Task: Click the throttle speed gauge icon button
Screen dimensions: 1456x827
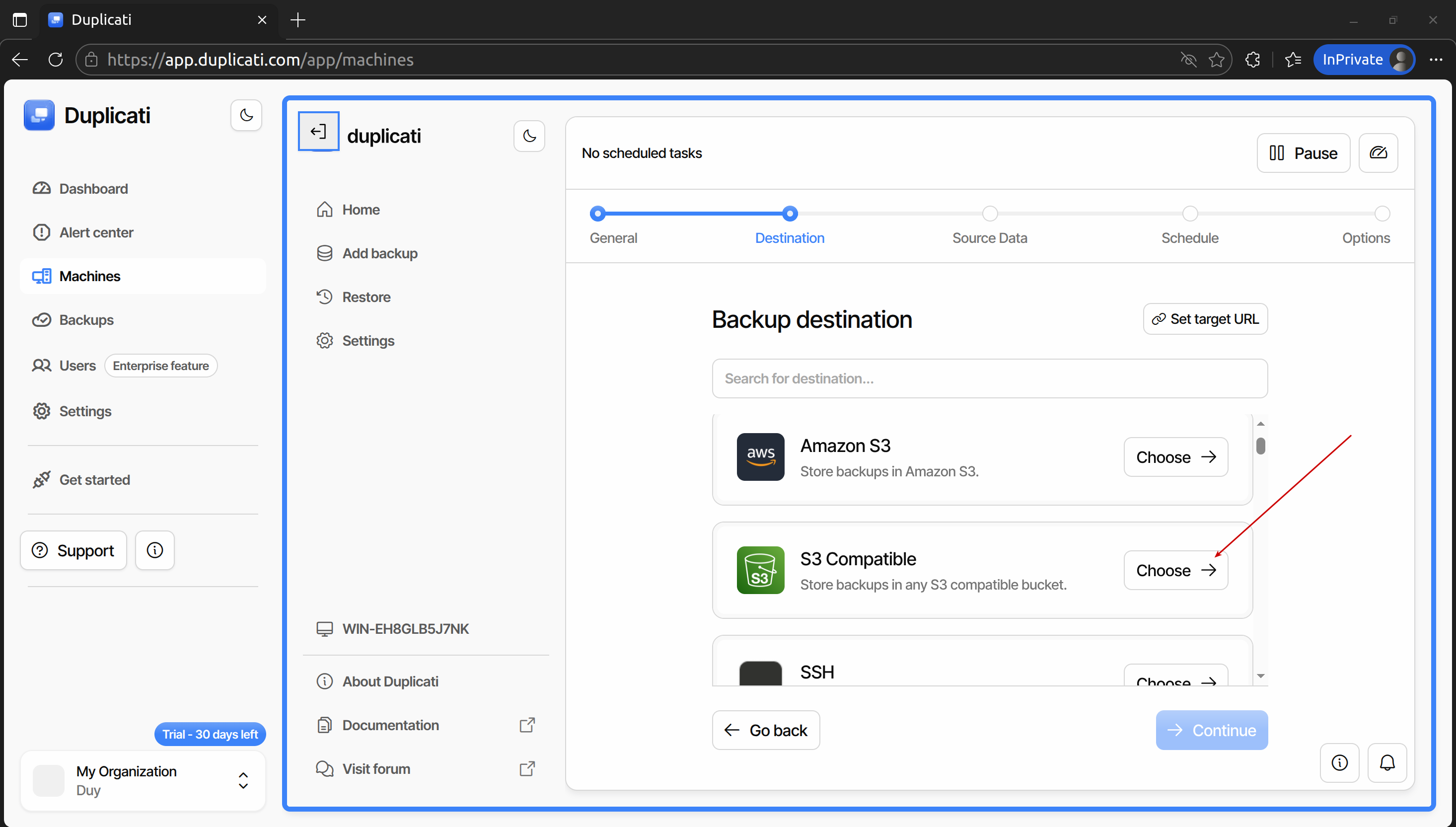Action: [1378, 153]
